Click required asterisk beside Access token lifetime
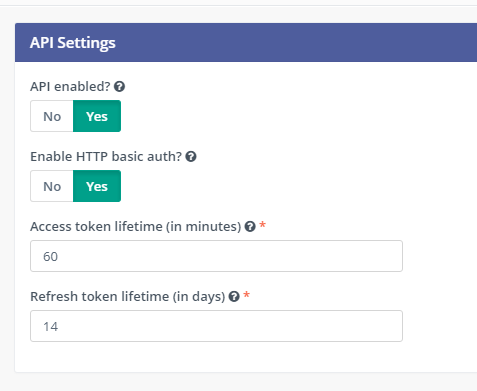Image resolution: width=477 pixels, height=391 pixels. (263, 225)
